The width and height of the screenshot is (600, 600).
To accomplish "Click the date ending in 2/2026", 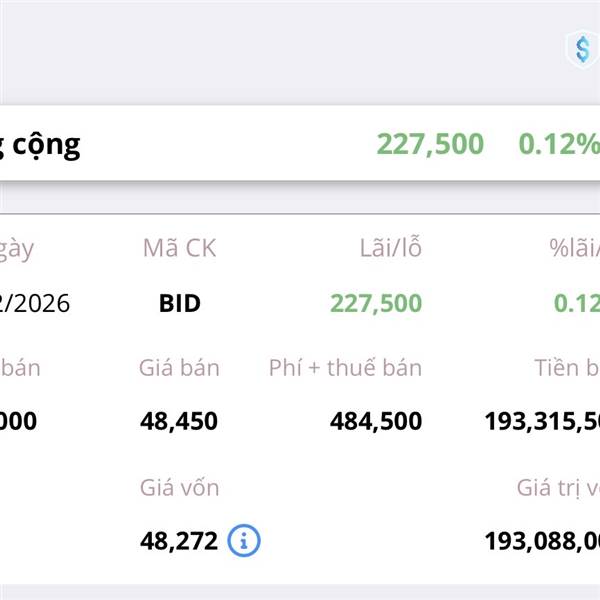I will 35,303.
